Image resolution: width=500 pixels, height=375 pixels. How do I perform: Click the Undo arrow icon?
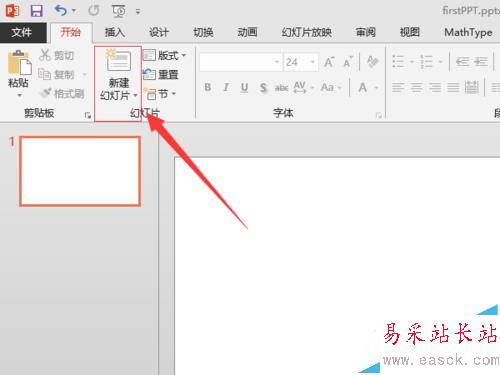point(61,10)
